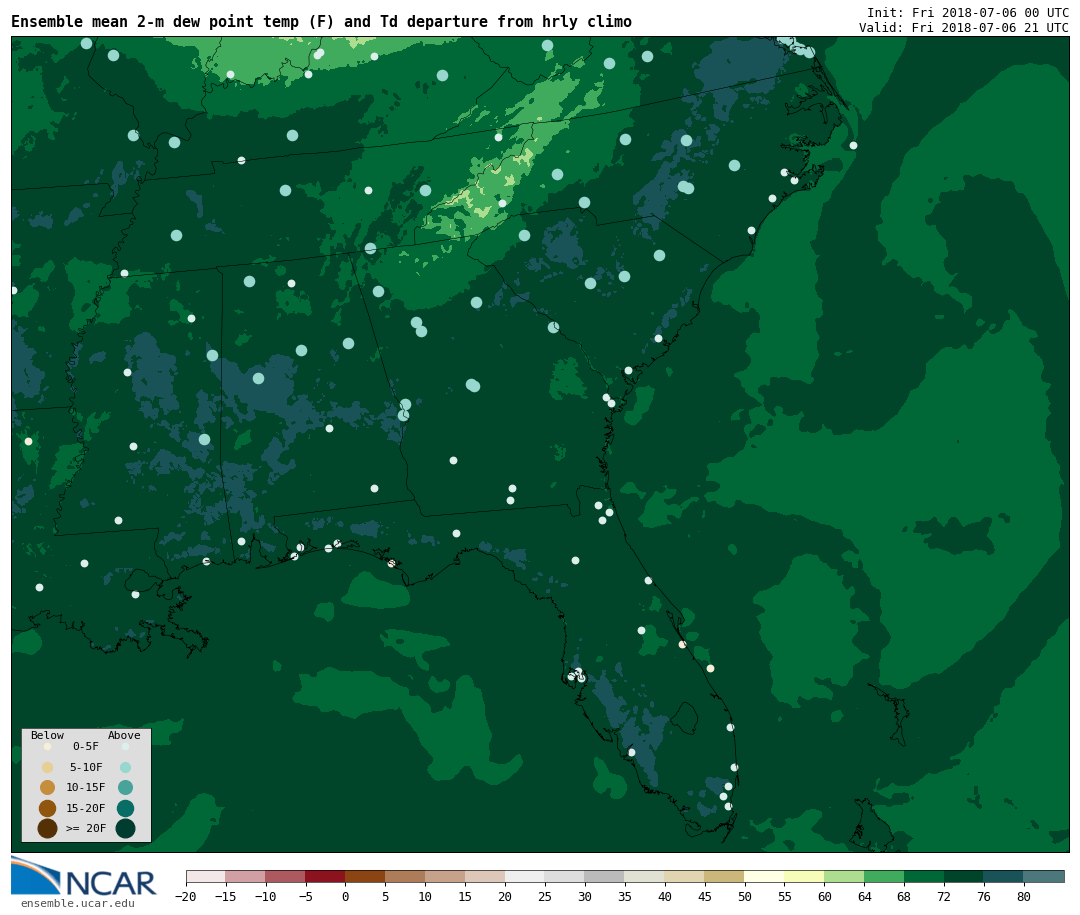Click the pale yellow colorbar segment between 55 and 60

[804, 876]
